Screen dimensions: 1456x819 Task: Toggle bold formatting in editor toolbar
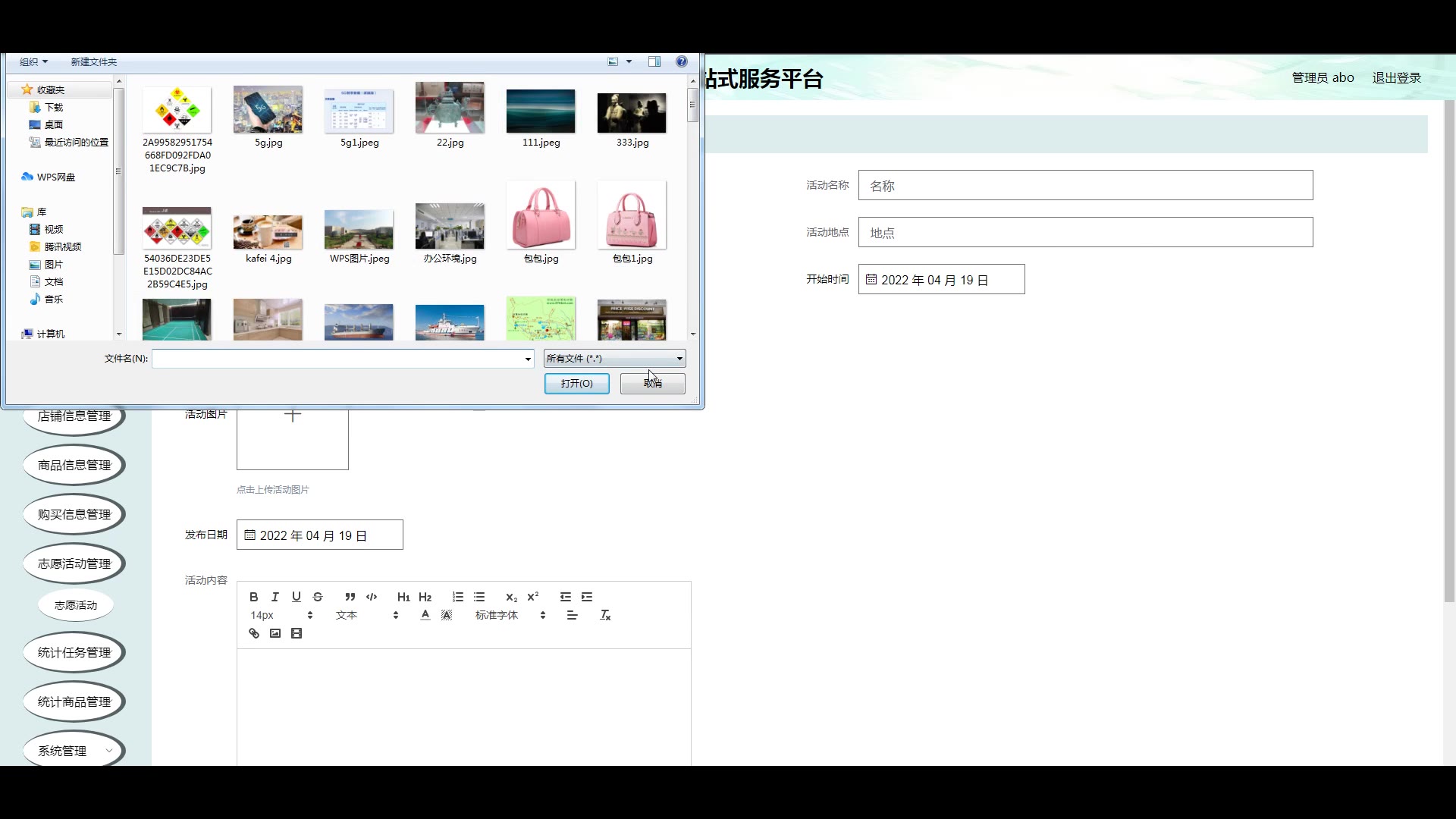(x=254, y=597)
